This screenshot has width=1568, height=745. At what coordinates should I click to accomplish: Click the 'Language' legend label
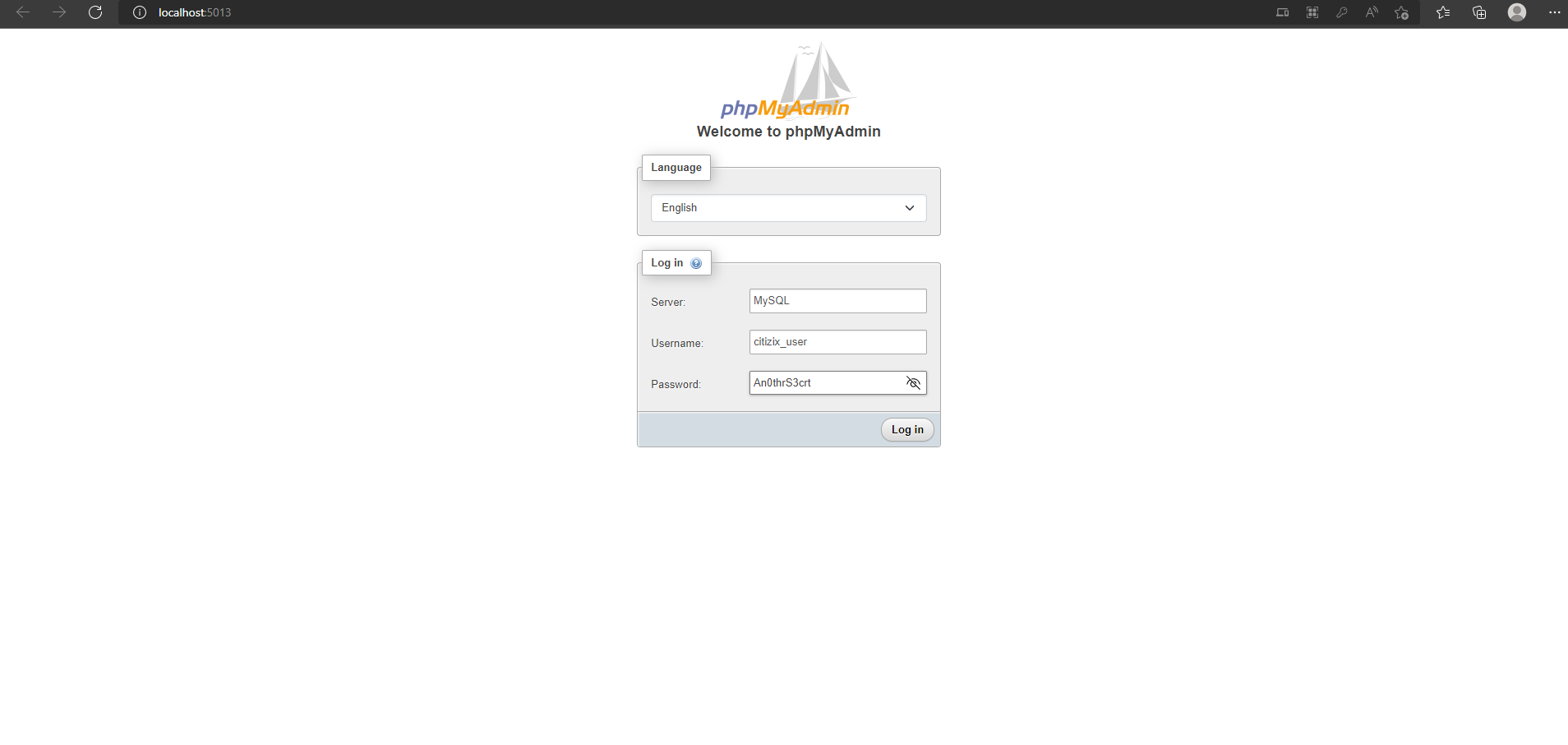[676, 168]
